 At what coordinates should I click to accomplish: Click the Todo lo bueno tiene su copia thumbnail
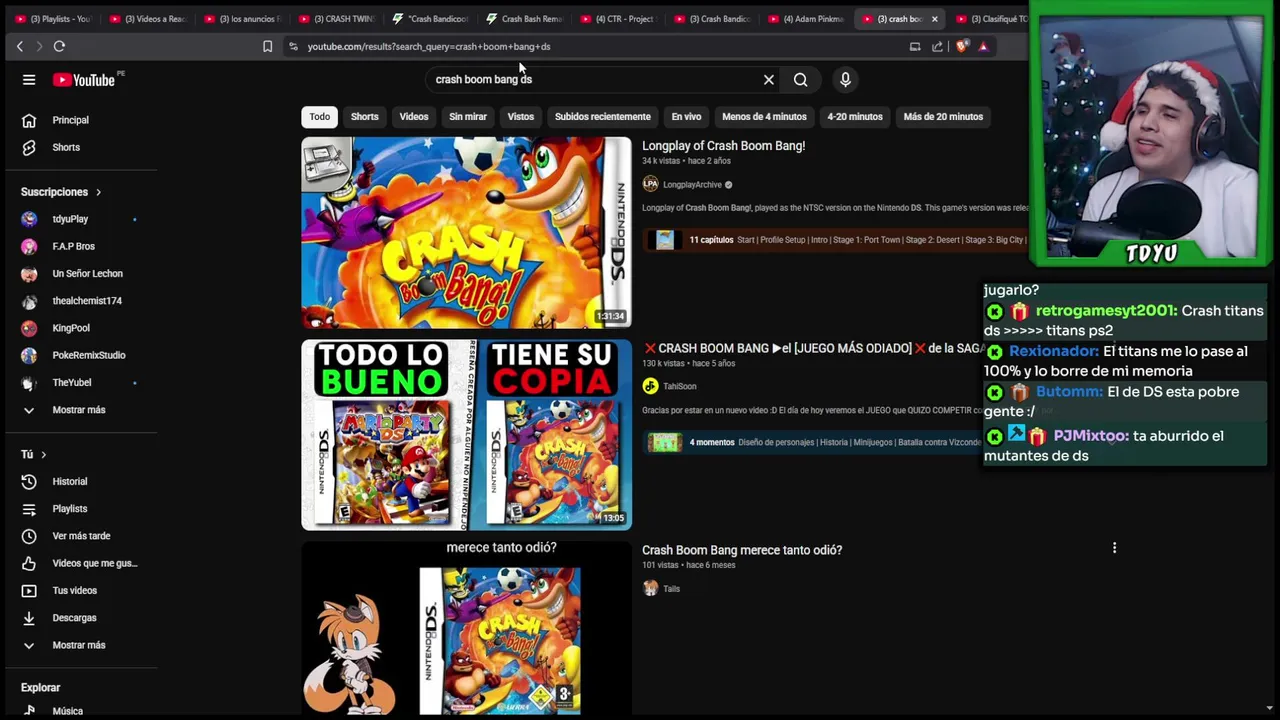click(x=467, y=435)
